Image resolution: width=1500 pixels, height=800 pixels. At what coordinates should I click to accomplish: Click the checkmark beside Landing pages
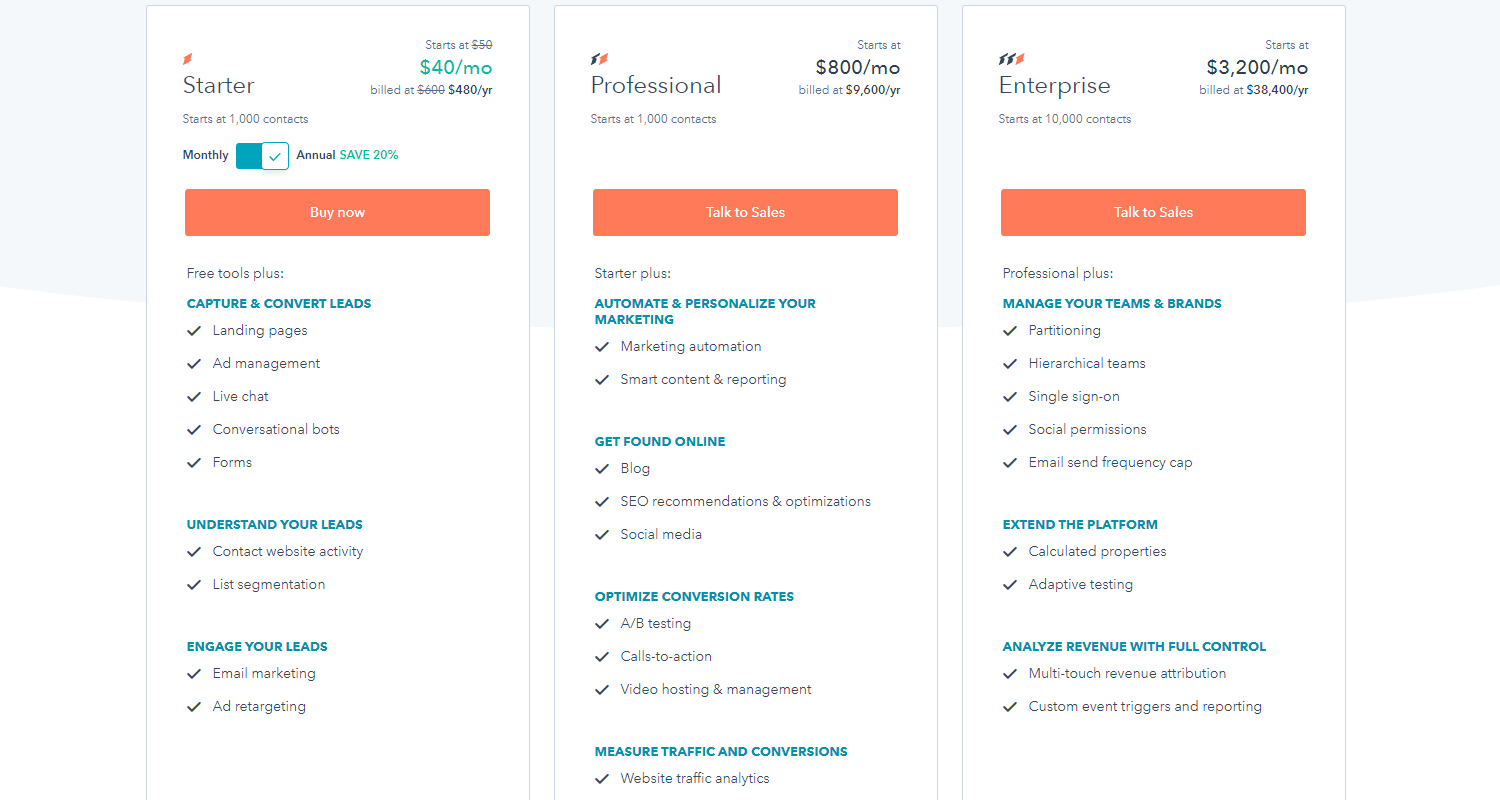(194, 331)
